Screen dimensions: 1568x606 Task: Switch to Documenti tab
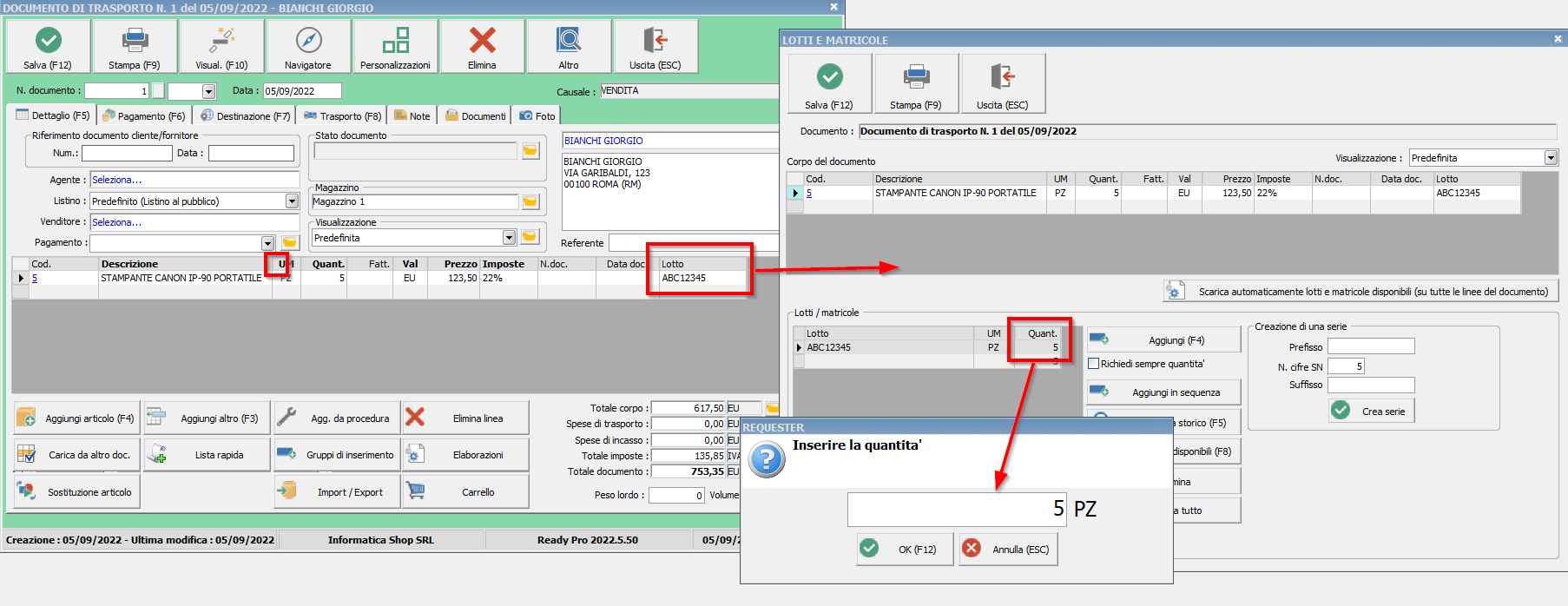(475, 115)
